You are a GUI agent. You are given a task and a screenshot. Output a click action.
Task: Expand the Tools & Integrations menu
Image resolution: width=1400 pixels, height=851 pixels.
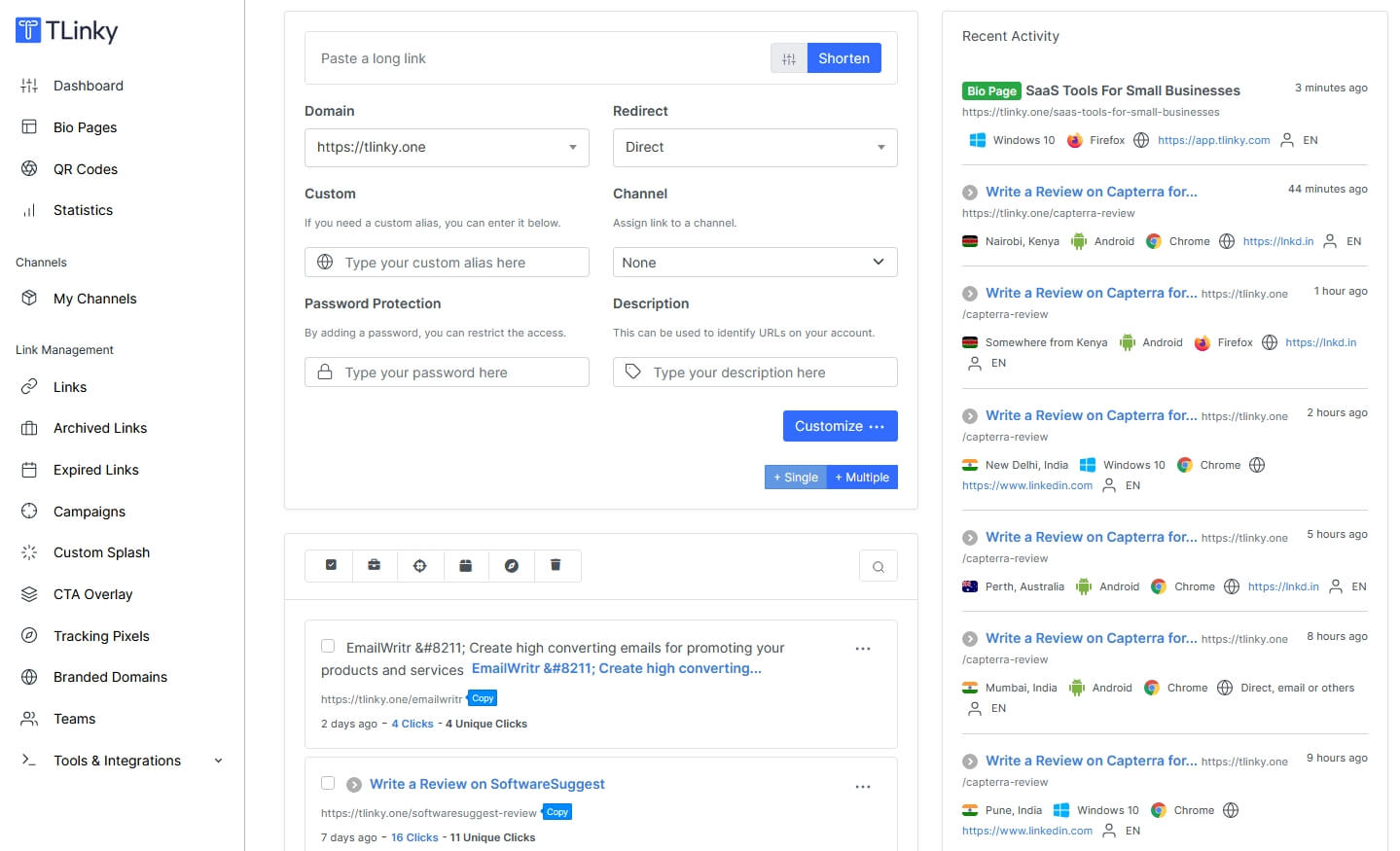point(119,761)
